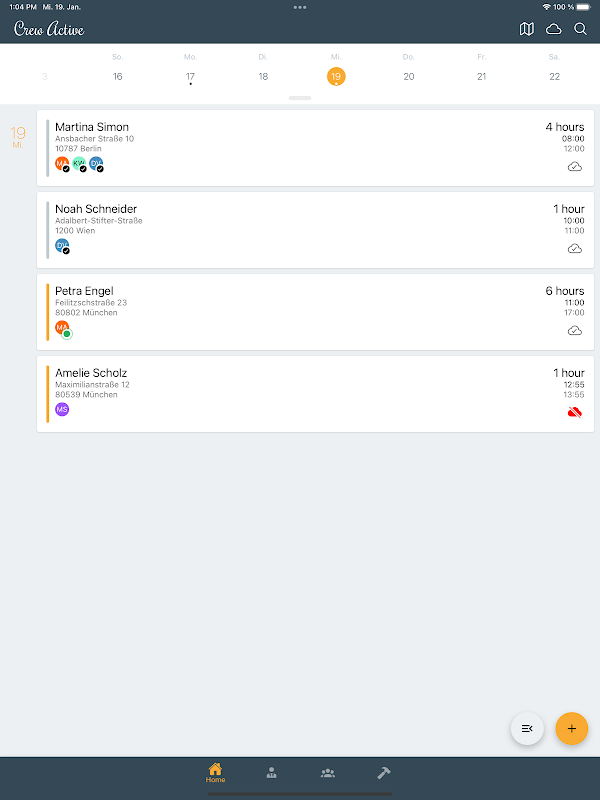Open the hammer tools tab
Screen dimensions: 600x800
pyautogui.click(x=383, y=773)
